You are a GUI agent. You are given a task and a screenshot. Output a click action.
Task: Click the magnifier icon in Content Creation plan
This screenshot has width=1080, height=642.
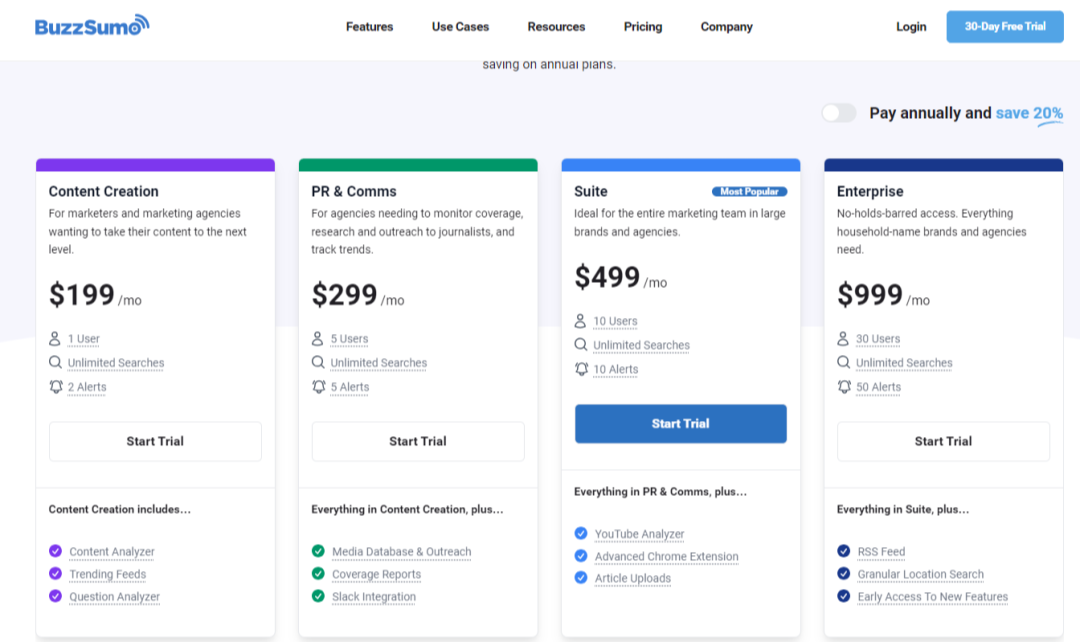[55, 362]
